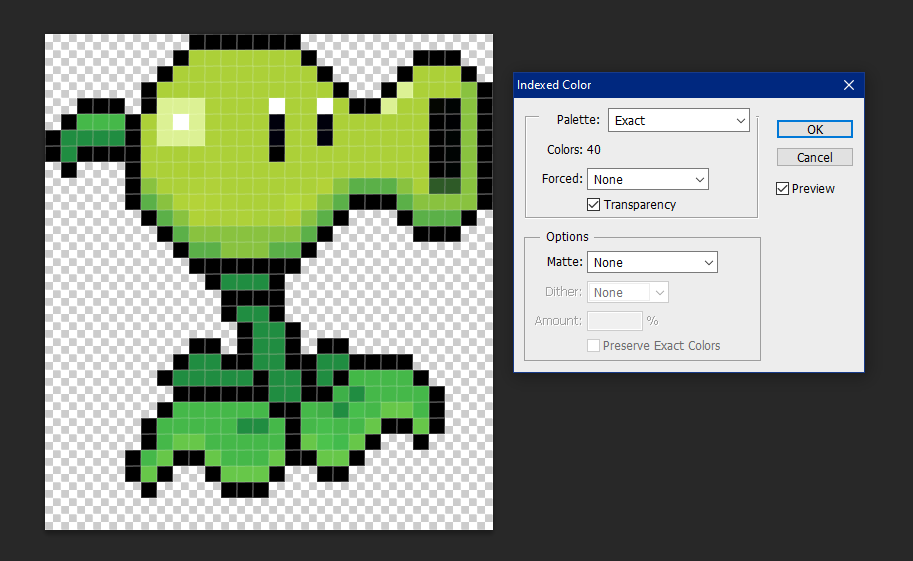Open the Forced dropdown set to None
The width and height of the screenshot is (913, 561).
[x=647, y=179]
